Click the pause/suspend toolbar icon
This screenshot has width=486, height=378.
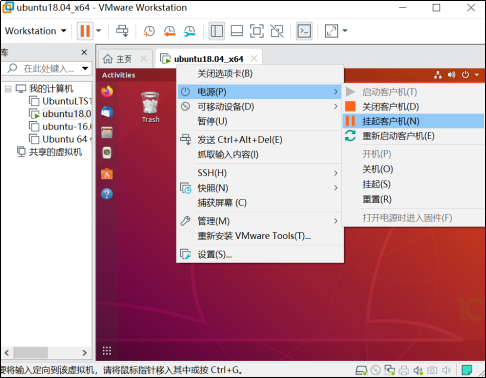[x=85, y=31]
